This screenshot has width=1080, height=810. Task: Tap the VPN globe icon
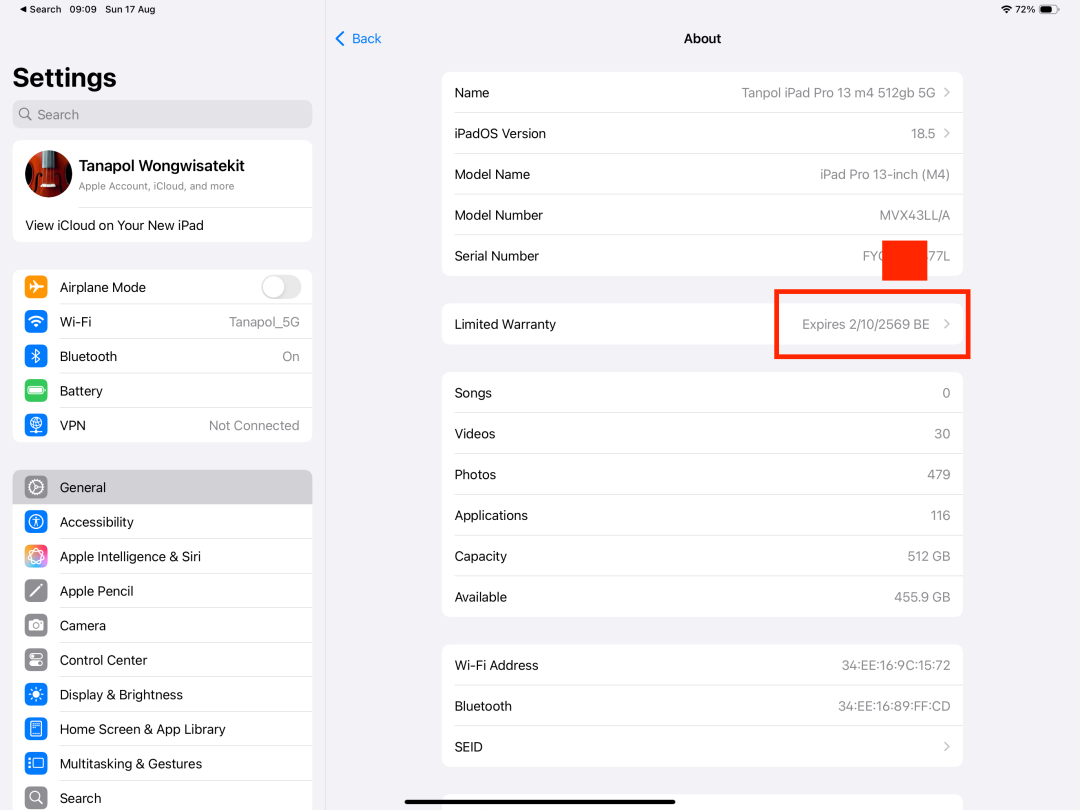36,425
